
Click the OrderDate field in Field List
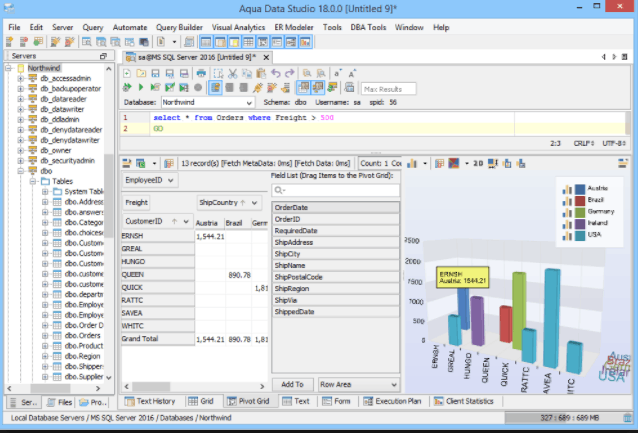(x=336, y=208)
